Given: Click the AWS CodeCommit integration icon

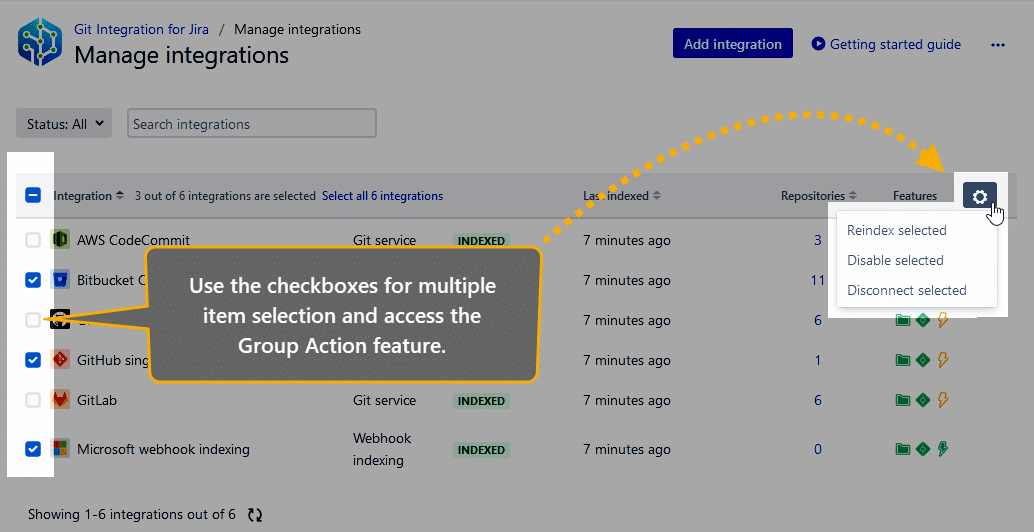Looking at the screenshot, I should click(60, 239).
